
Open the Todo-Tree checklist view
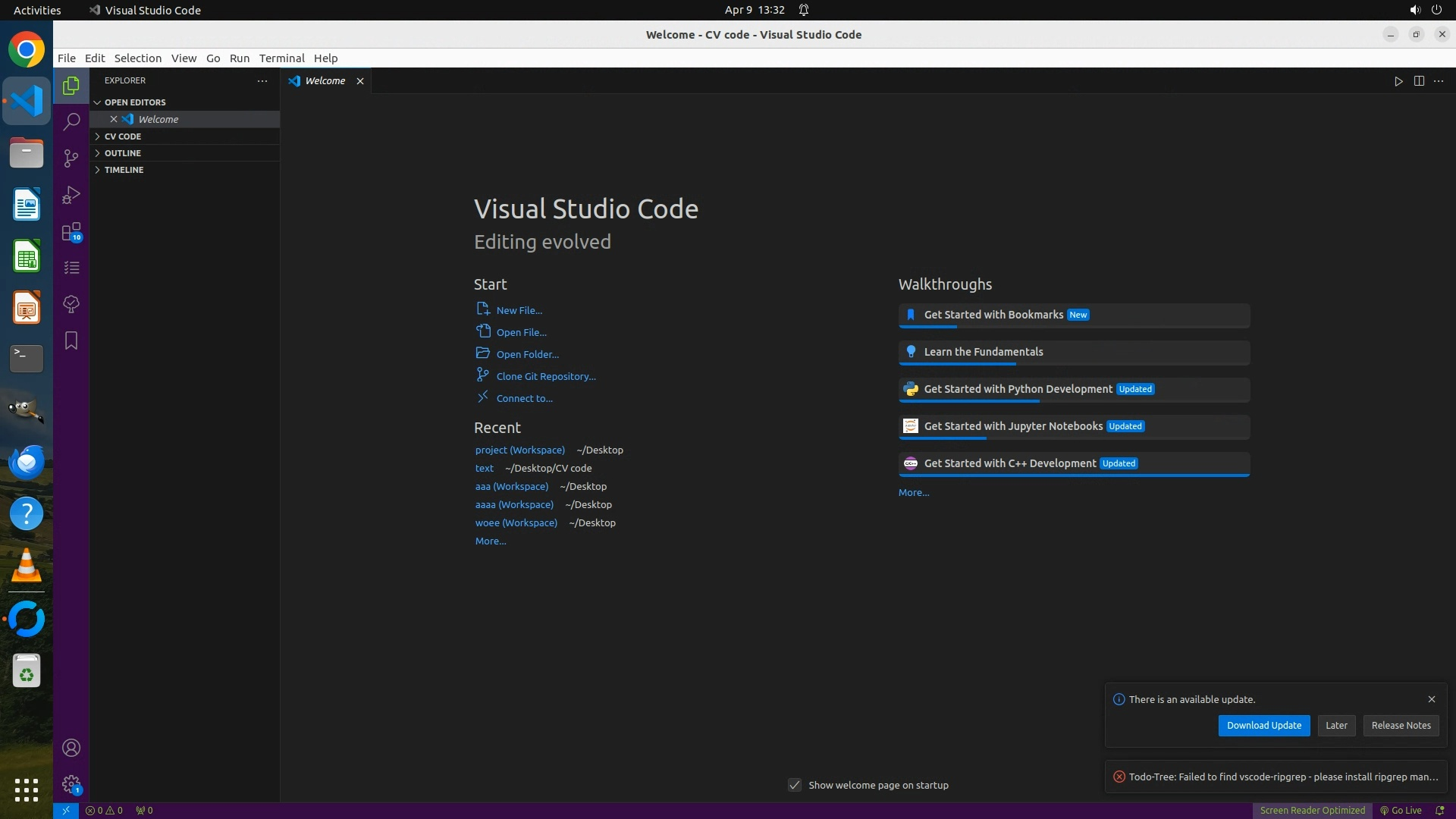(71, 268)
